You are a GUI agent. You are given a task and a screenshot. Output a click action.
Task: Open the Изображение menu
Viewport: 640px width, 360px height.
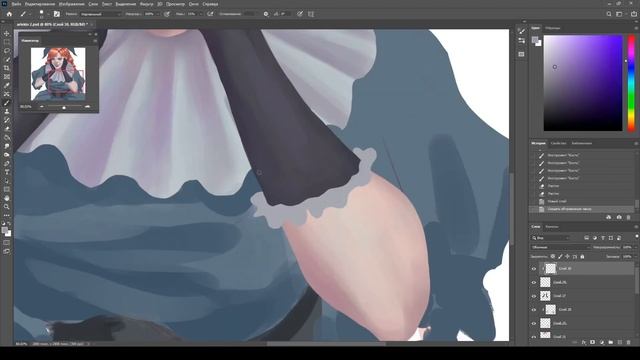tap(71, 4)
